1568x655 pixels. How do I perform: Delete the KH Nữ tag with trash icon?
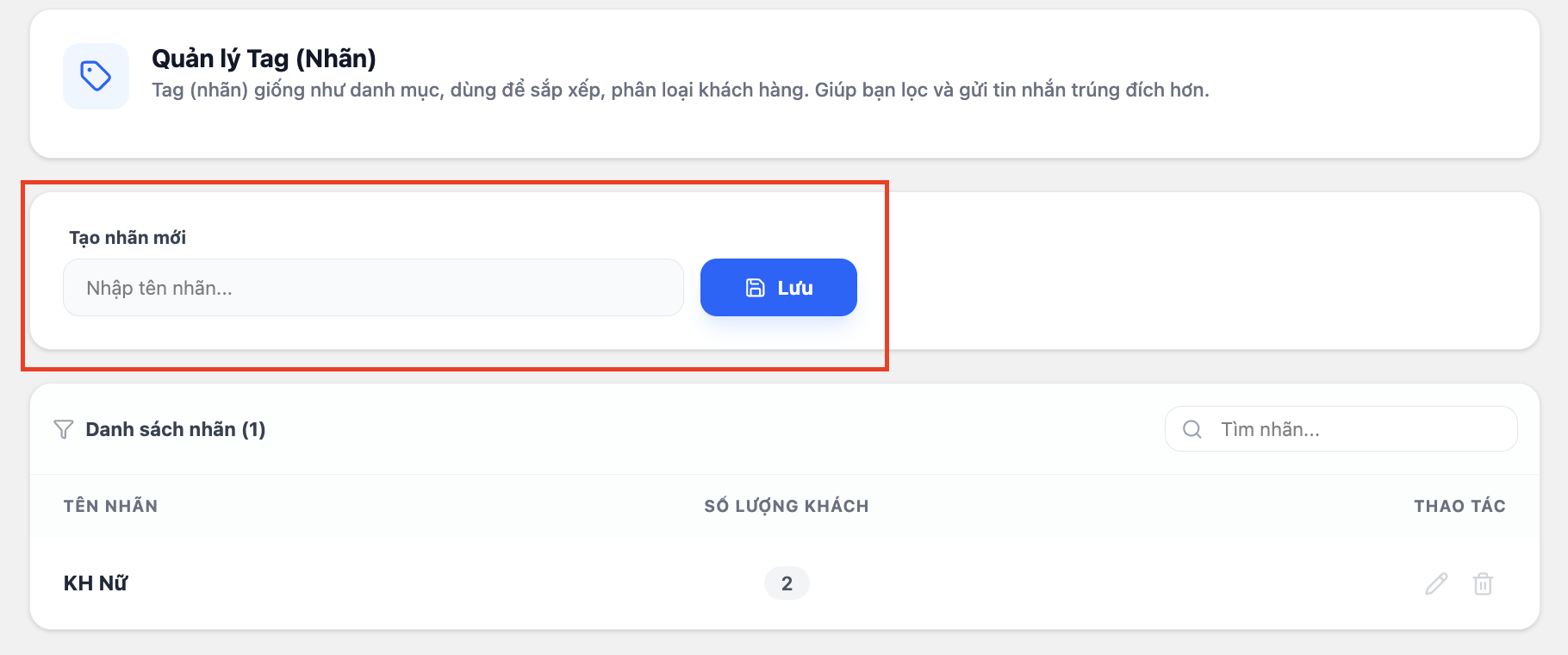pyautogui.click(x=1483, y=583)
